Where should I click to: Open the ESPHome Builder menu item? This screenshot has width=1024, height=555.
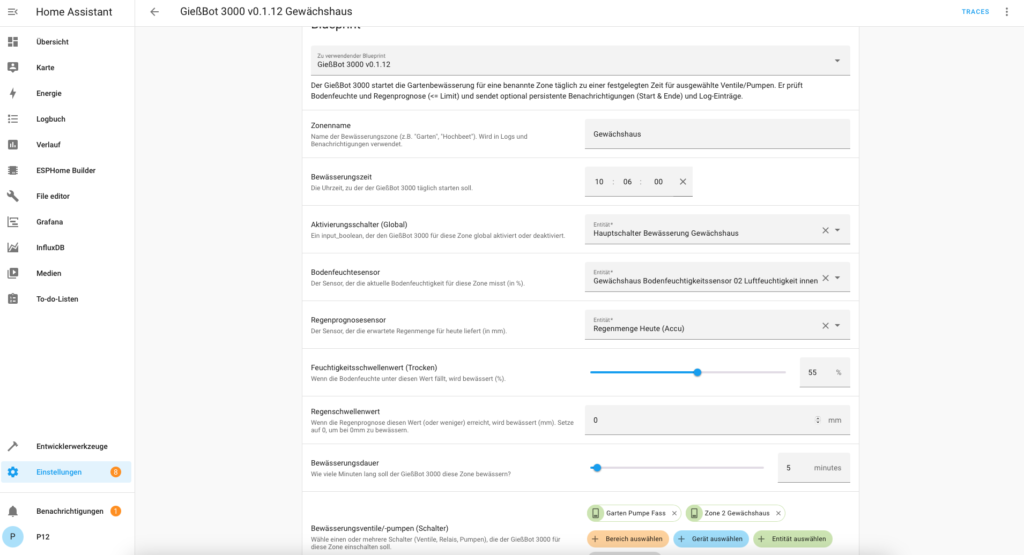tap(67, 170)
